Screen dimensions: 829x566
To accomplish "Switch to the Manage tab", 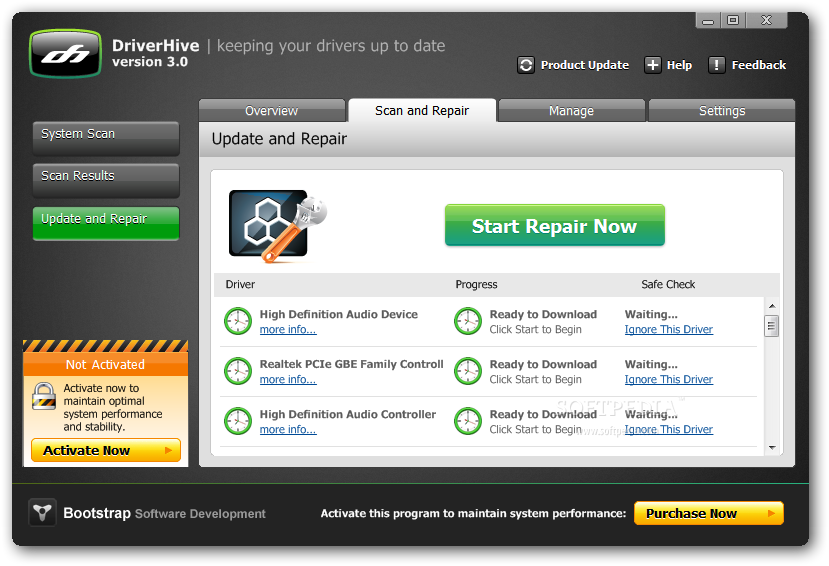I will coord(572,110).
